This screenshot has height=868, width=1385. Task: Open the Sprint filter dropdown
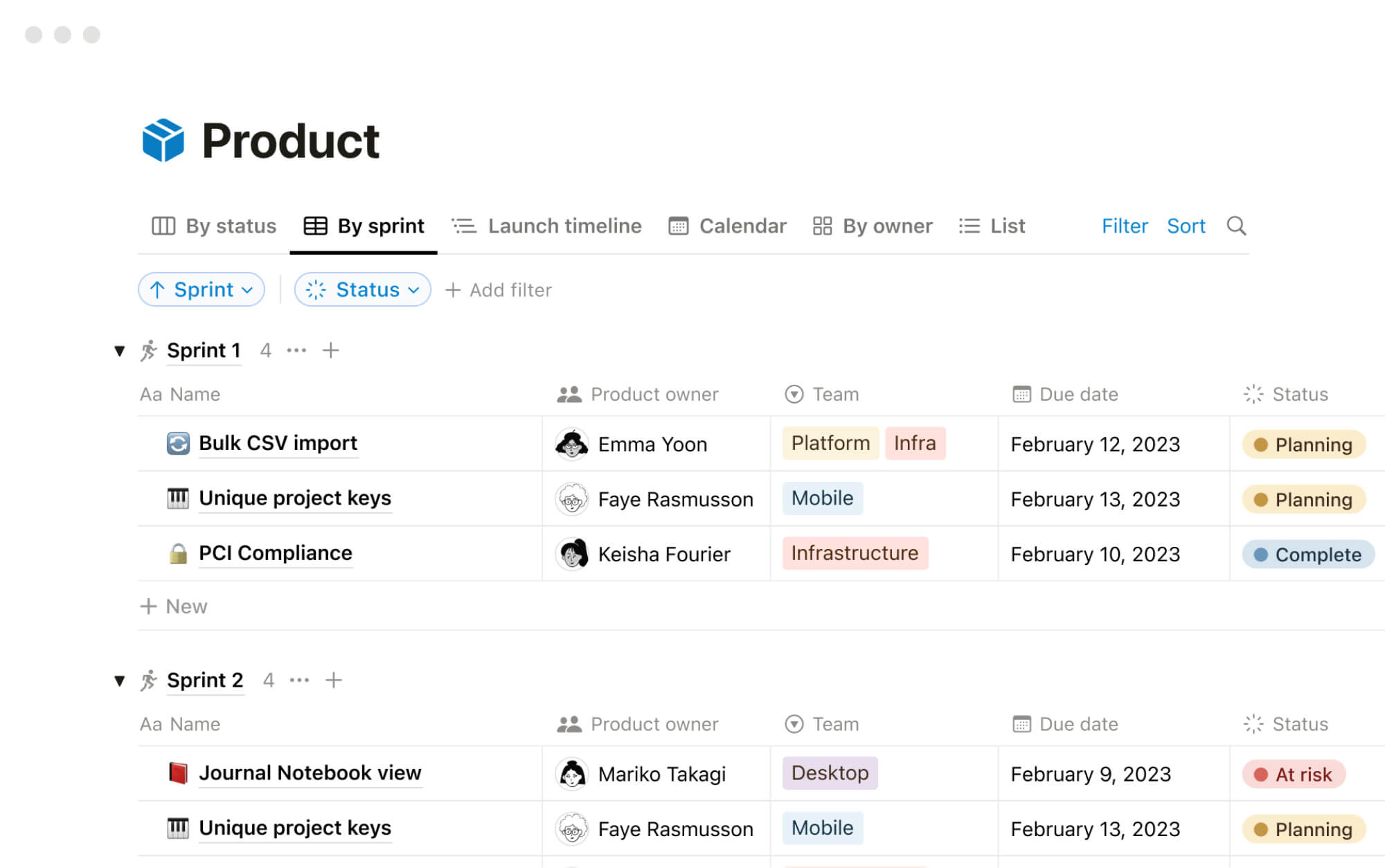201,289
